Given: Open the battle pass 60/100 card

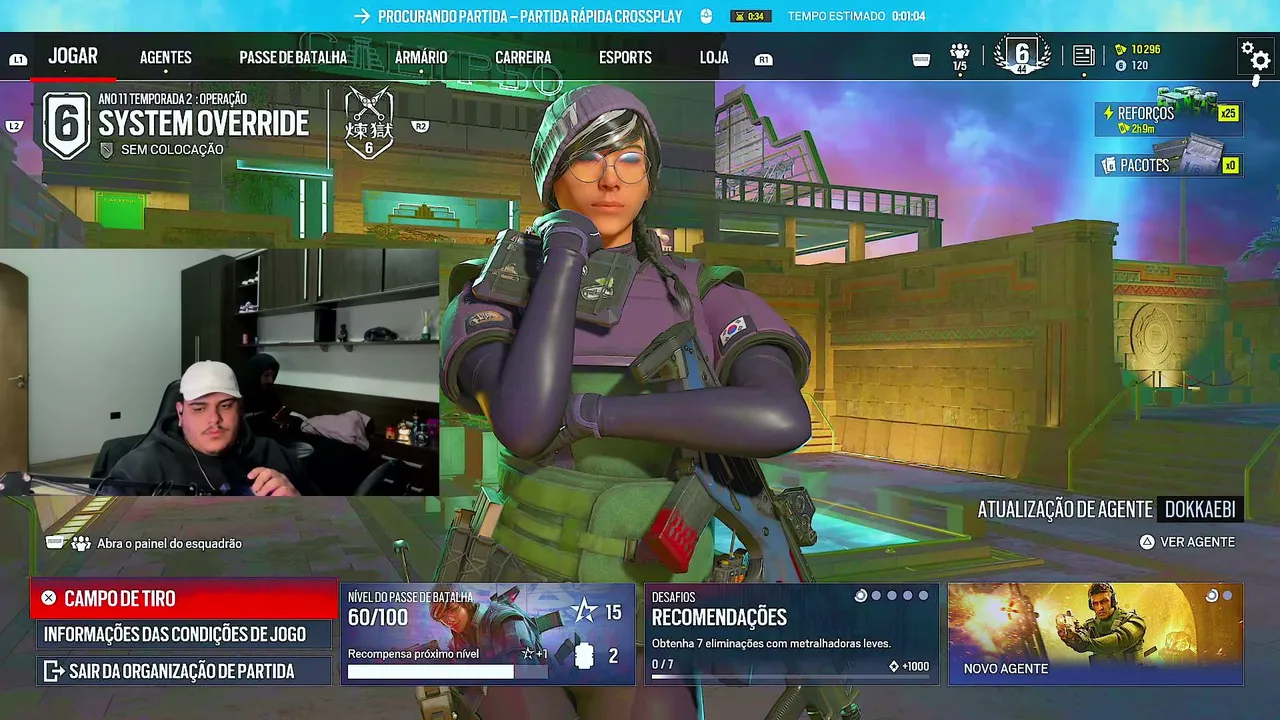Looking at the screenshot, I should [x=488, y=634].
